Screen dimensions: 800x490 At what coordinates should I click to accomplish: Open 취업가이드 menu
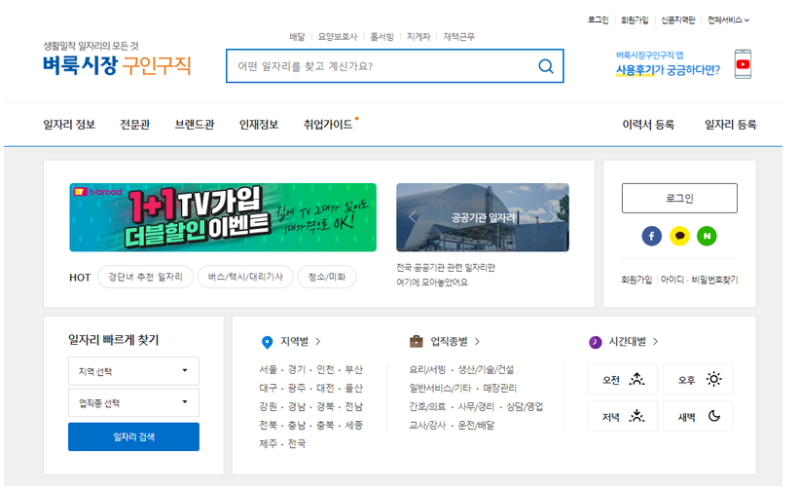[x=328, y=125]
